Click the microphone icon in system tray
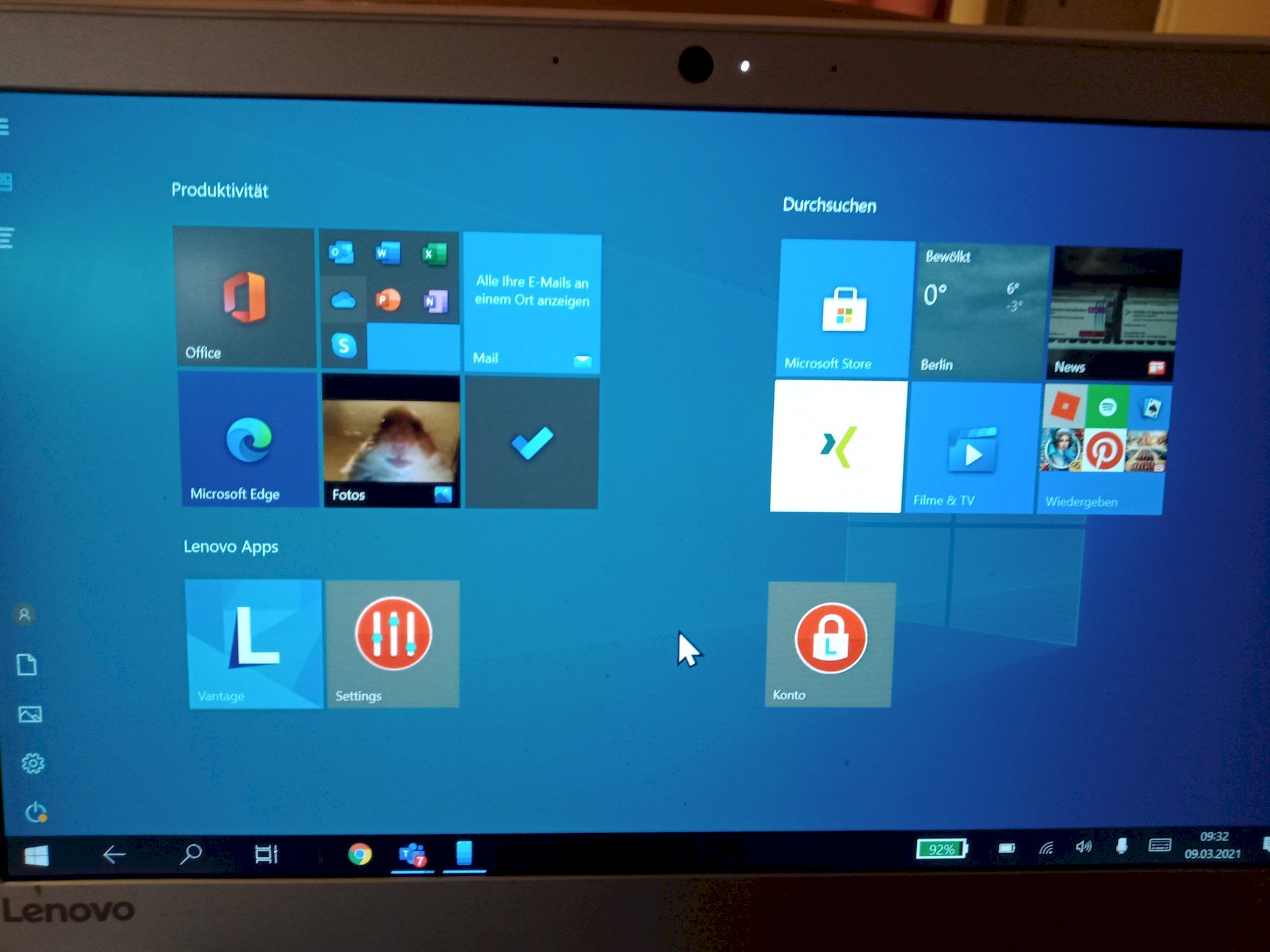1270x952 pixels. pos(1121,846)
